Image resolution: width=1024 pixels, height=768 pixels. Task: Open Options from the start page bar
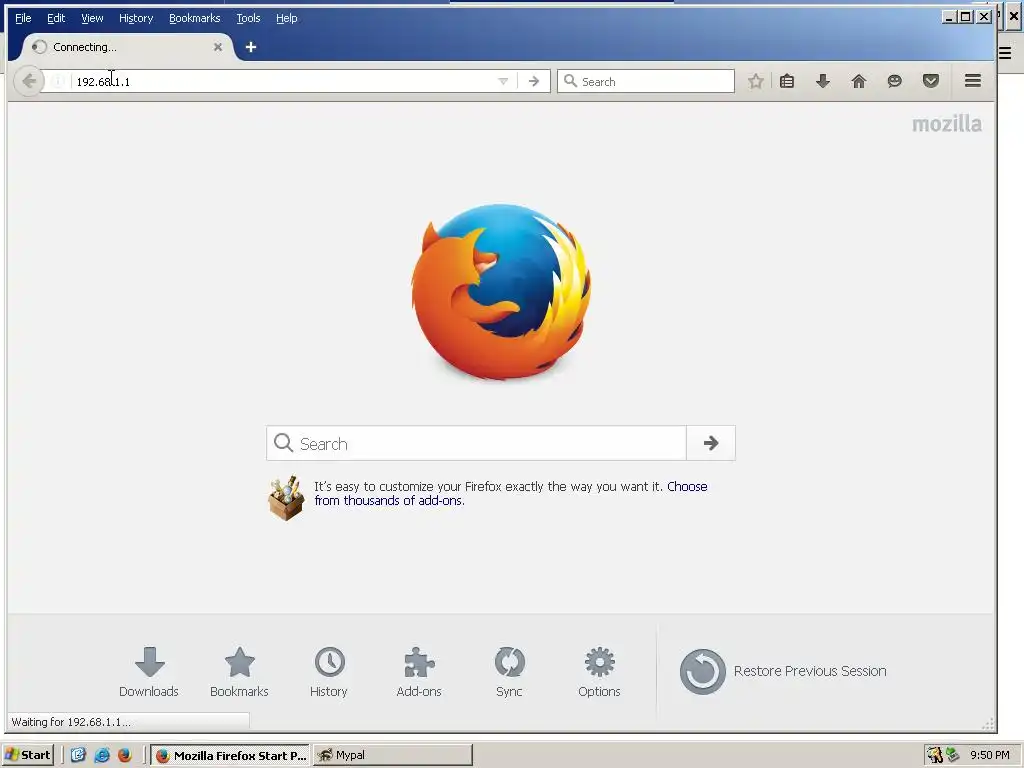click(599, 672)
